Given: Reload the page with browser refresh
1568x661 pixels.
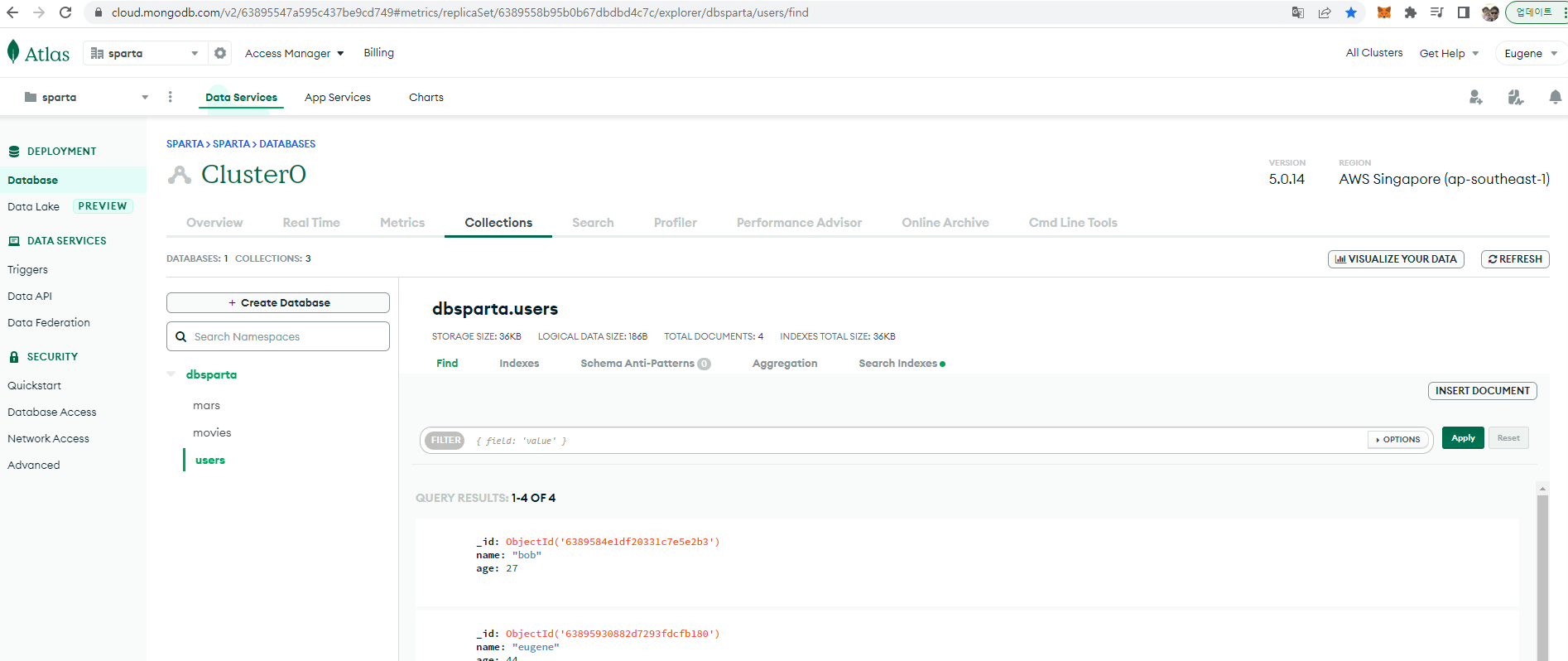Looking at the screenshot, I should pyautogui.click(x=65, y=12).
